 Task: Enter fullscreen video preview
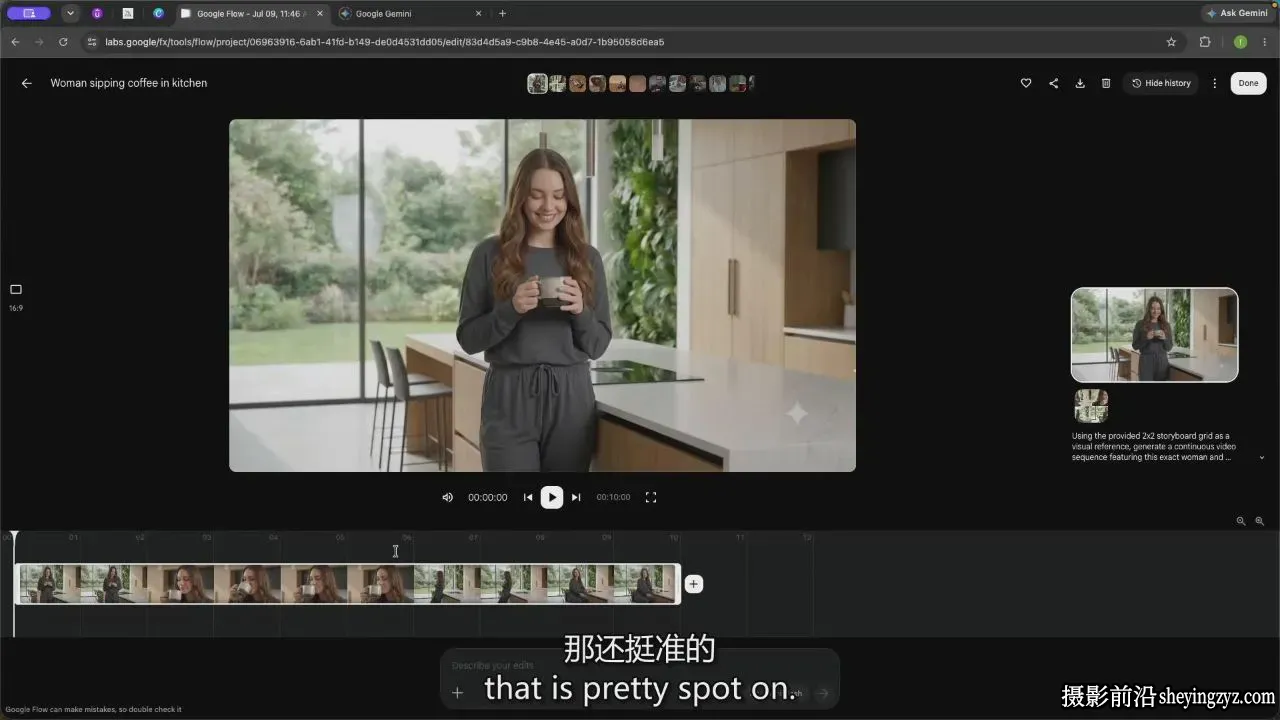pos(651,497)
